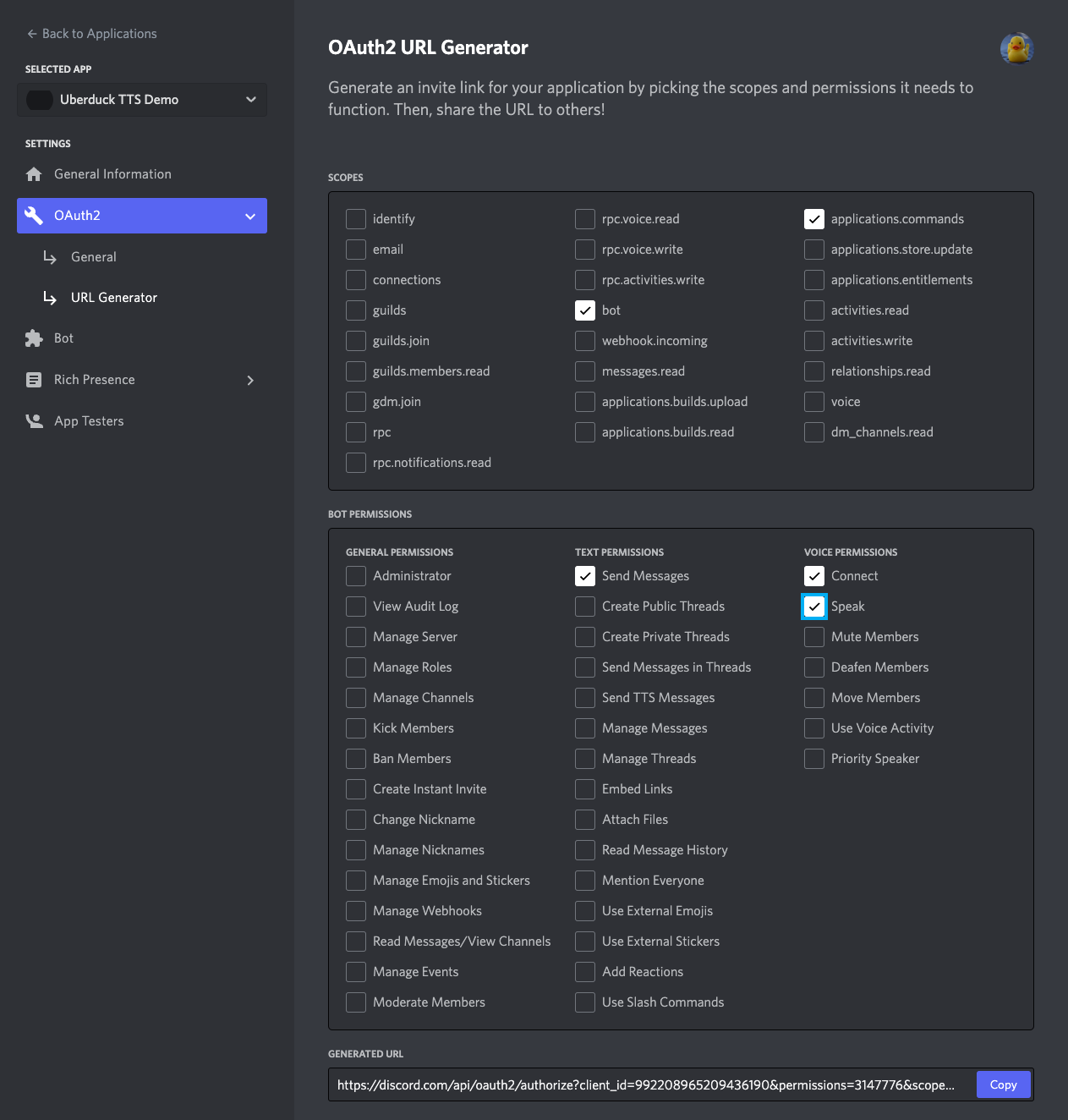
Task: Enable Manage Server permission
Action: [356, 637]
